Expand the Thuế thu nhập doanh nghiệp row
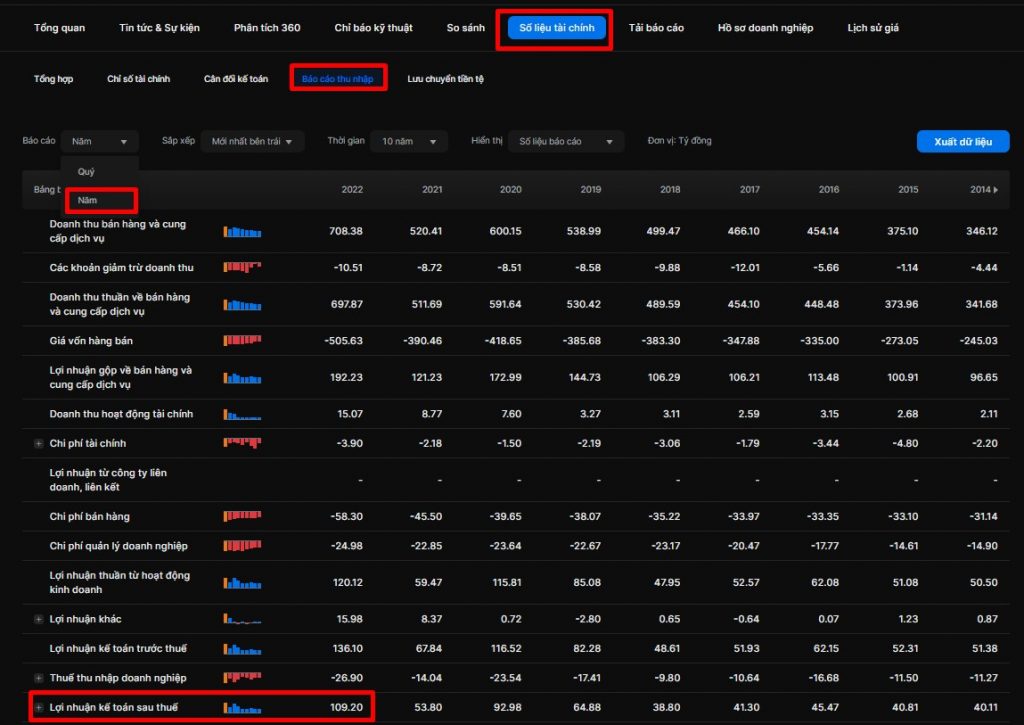Viewport: 1024px width, 725px height. [x=39, y=679]
